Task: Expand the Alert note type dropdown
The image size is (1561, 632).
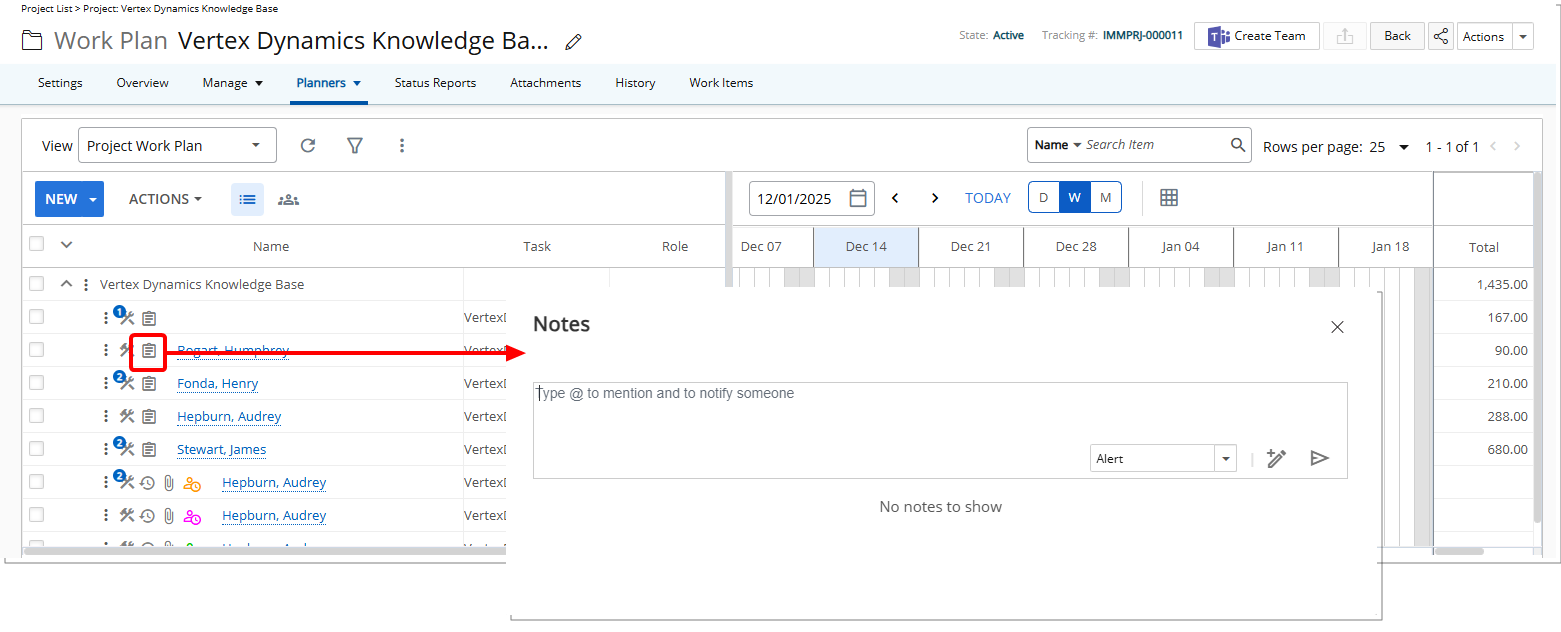Action: pos(1225,459)
